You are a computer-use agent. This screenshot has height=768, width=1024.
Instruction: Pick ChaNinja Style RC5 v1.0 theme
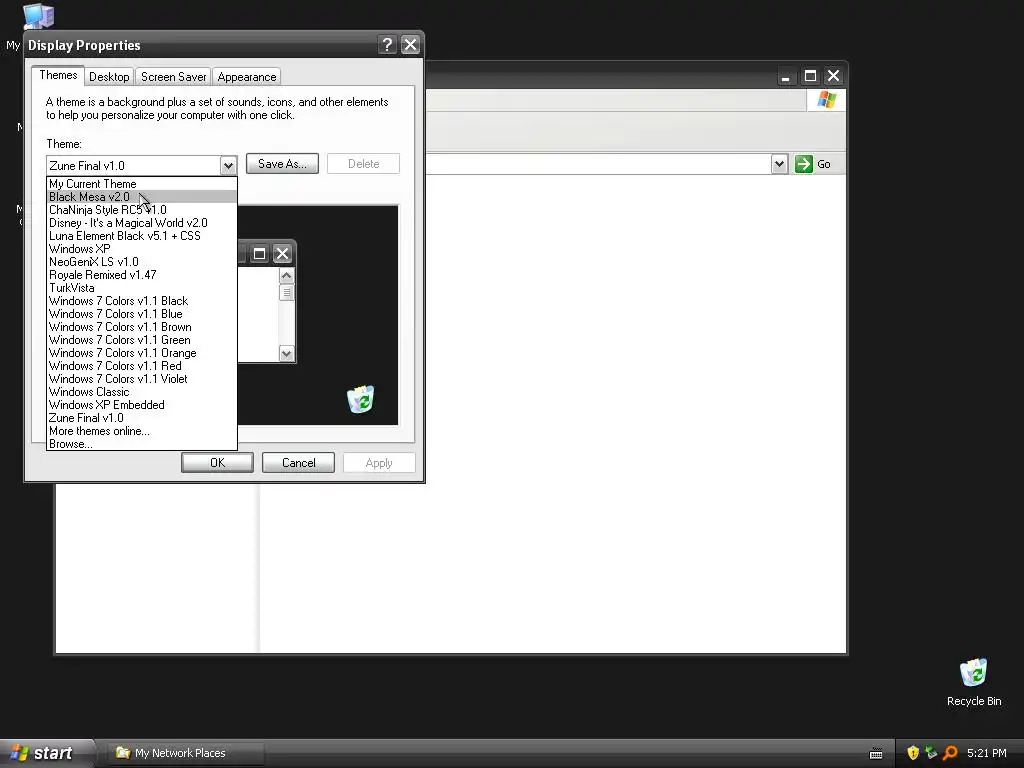(142, 210)
